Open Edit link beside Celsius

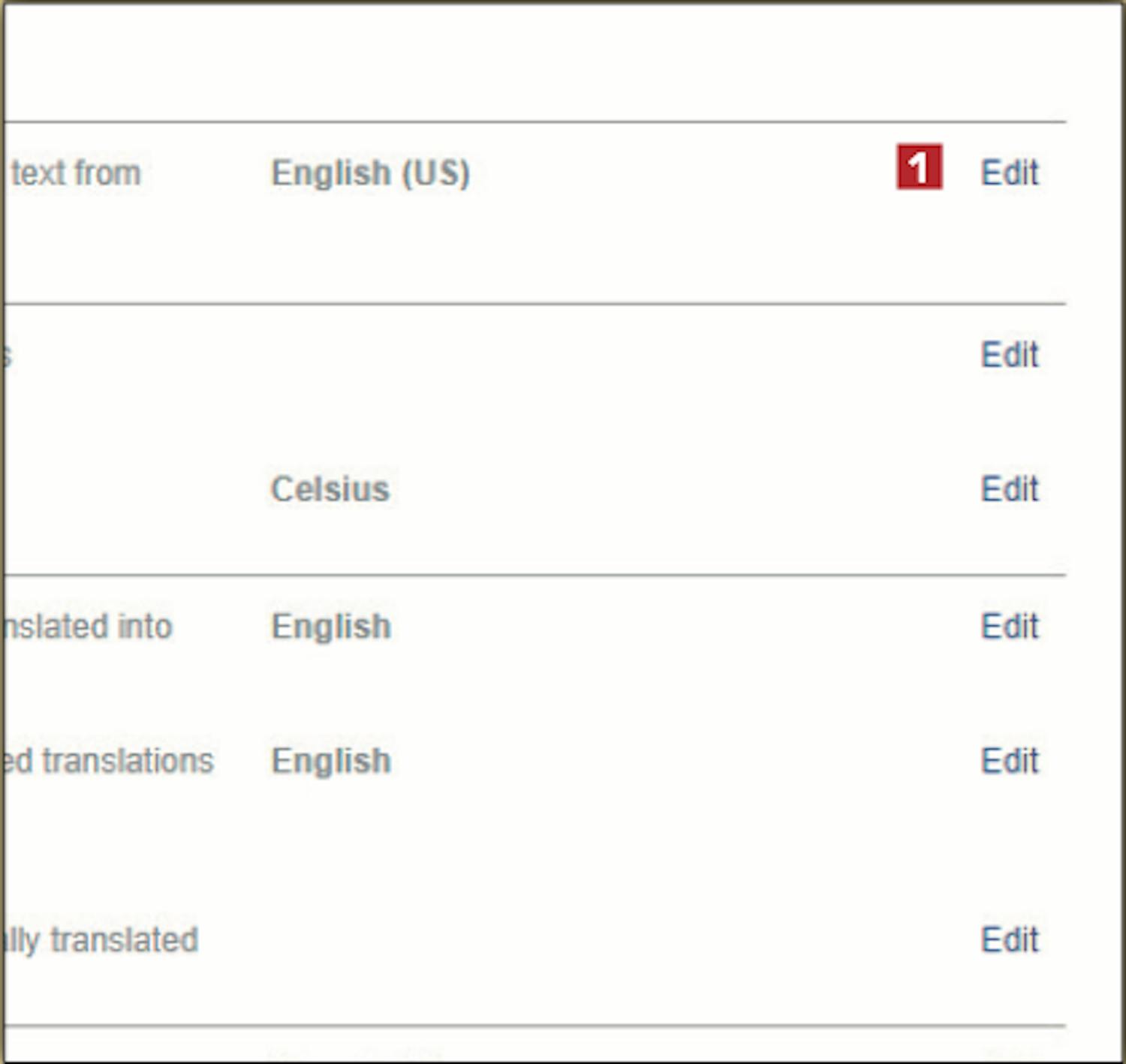coord(1010,489)
